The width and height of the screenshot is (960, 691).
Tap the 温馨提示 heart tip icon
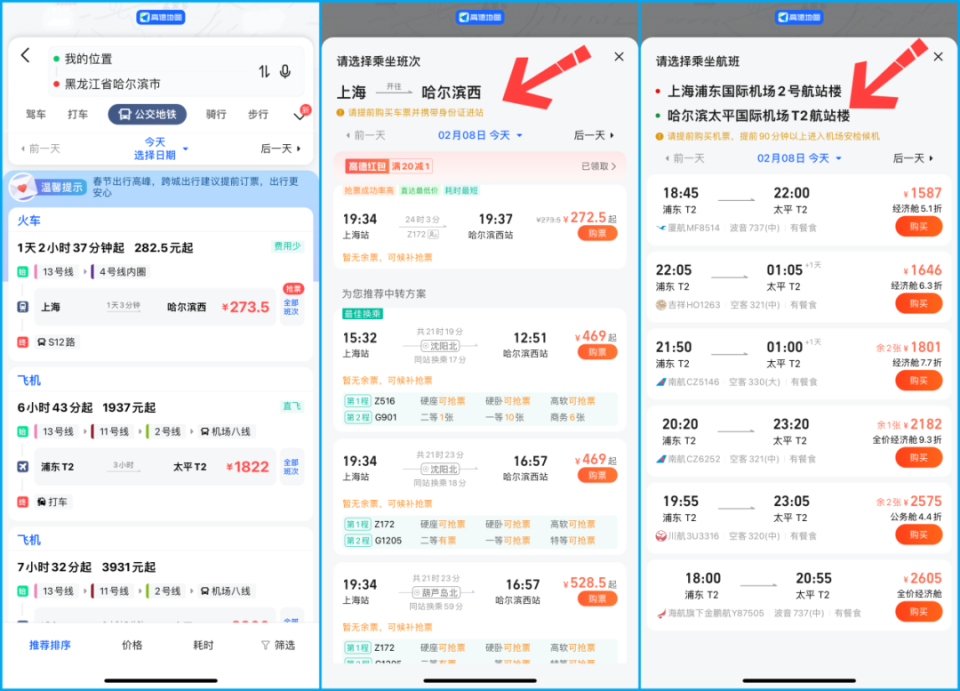pos(23,187)
